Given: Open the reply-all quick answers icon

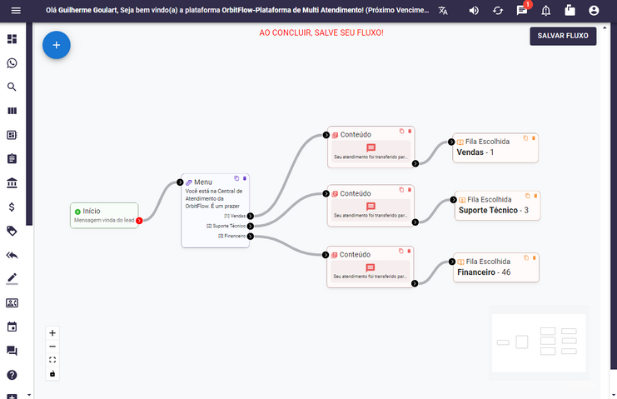Looking at the screenshot, I should 12,255.
